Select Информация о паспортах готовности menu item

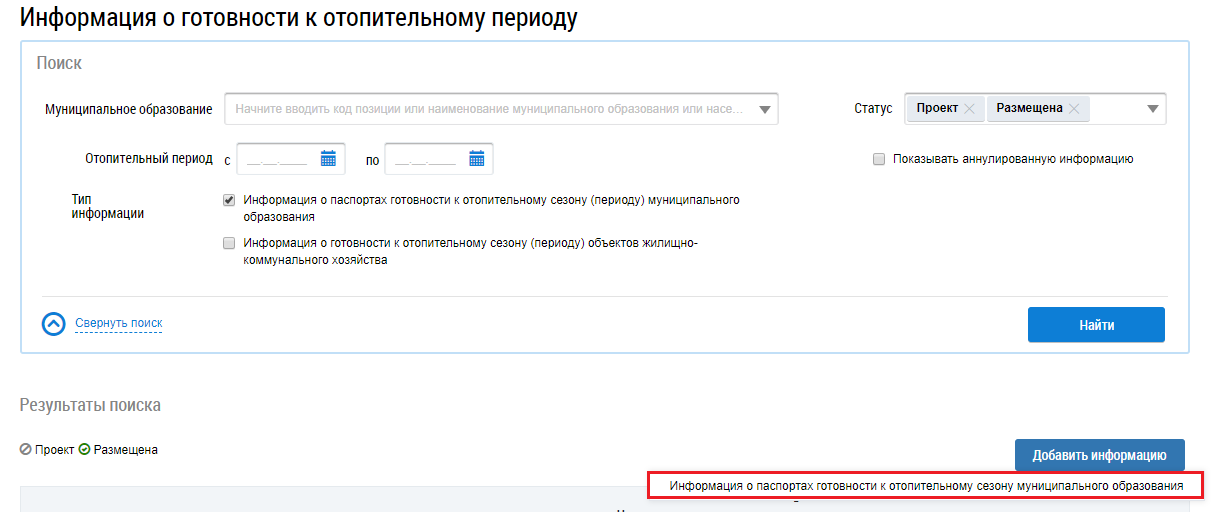(926, 485)
